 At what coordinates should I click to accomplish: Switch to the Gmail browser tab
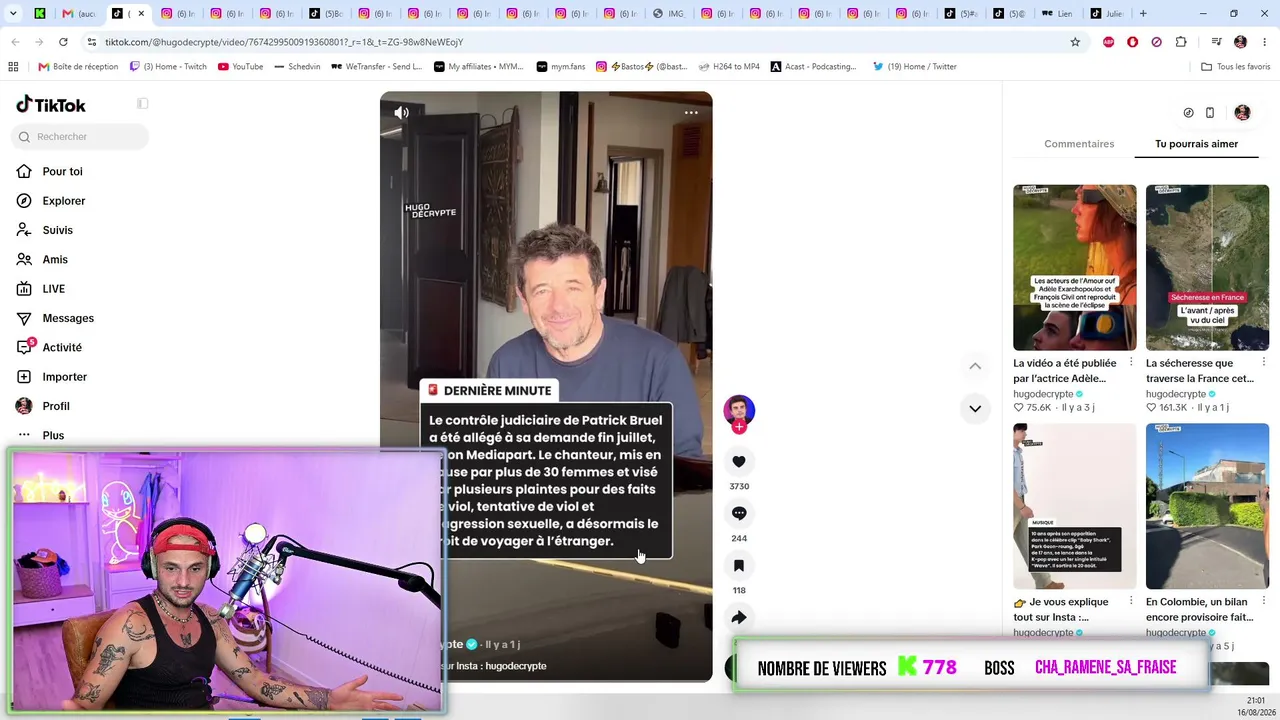(x=79, y=14)
